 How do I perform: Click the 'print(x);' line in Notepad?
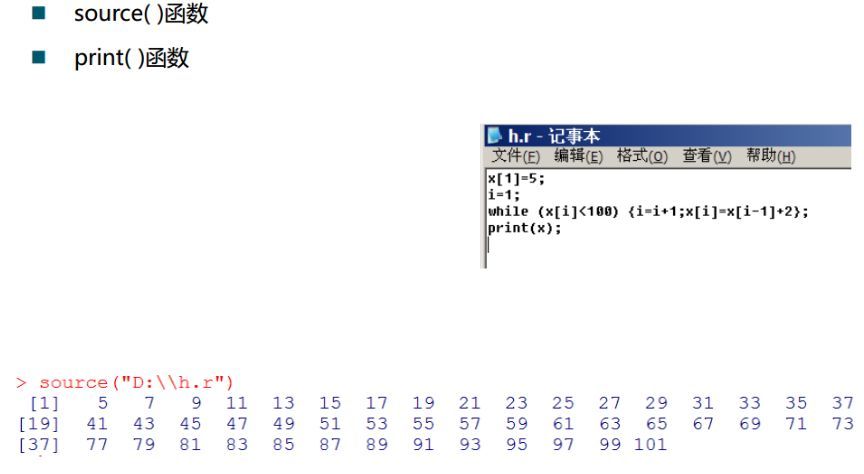pyautogui.click(x=524, y=228)
